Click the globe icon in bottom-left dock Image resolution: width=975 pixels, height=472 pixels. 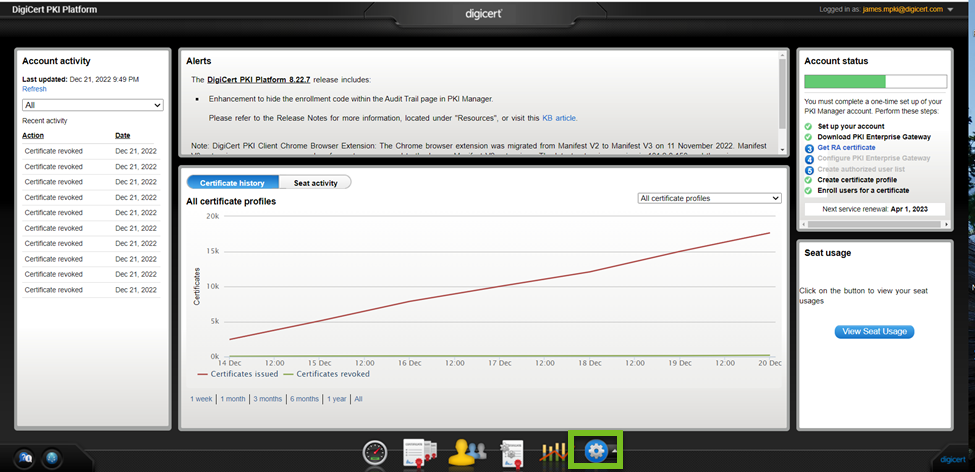[52, 459]
